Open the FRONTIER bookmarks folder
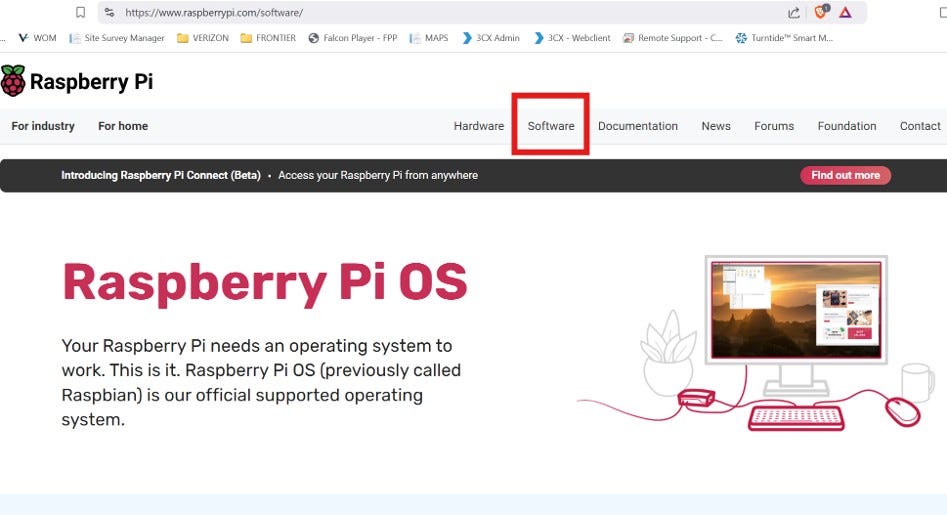This screenshot has width=947, height=515. (268, 37)
